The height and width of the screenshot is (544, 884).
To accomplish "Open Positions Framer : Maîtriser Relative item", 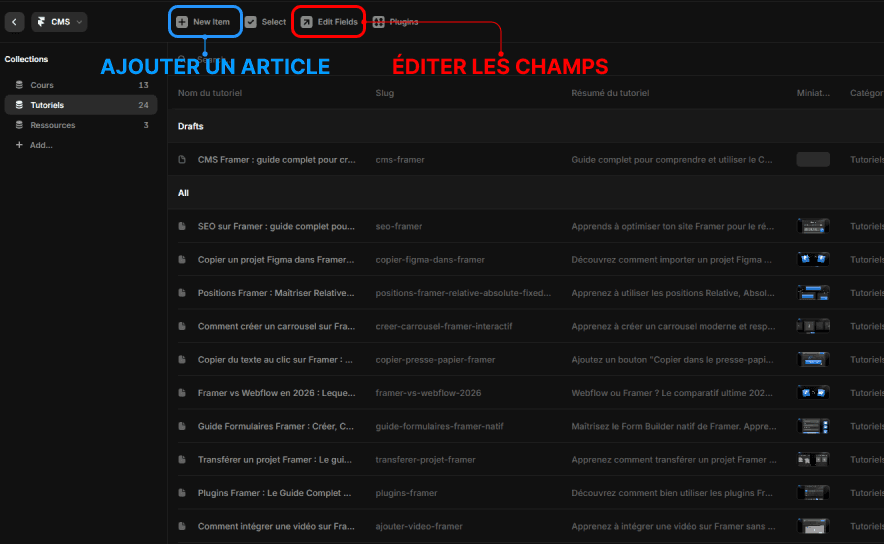I will [x=276, y=293].
